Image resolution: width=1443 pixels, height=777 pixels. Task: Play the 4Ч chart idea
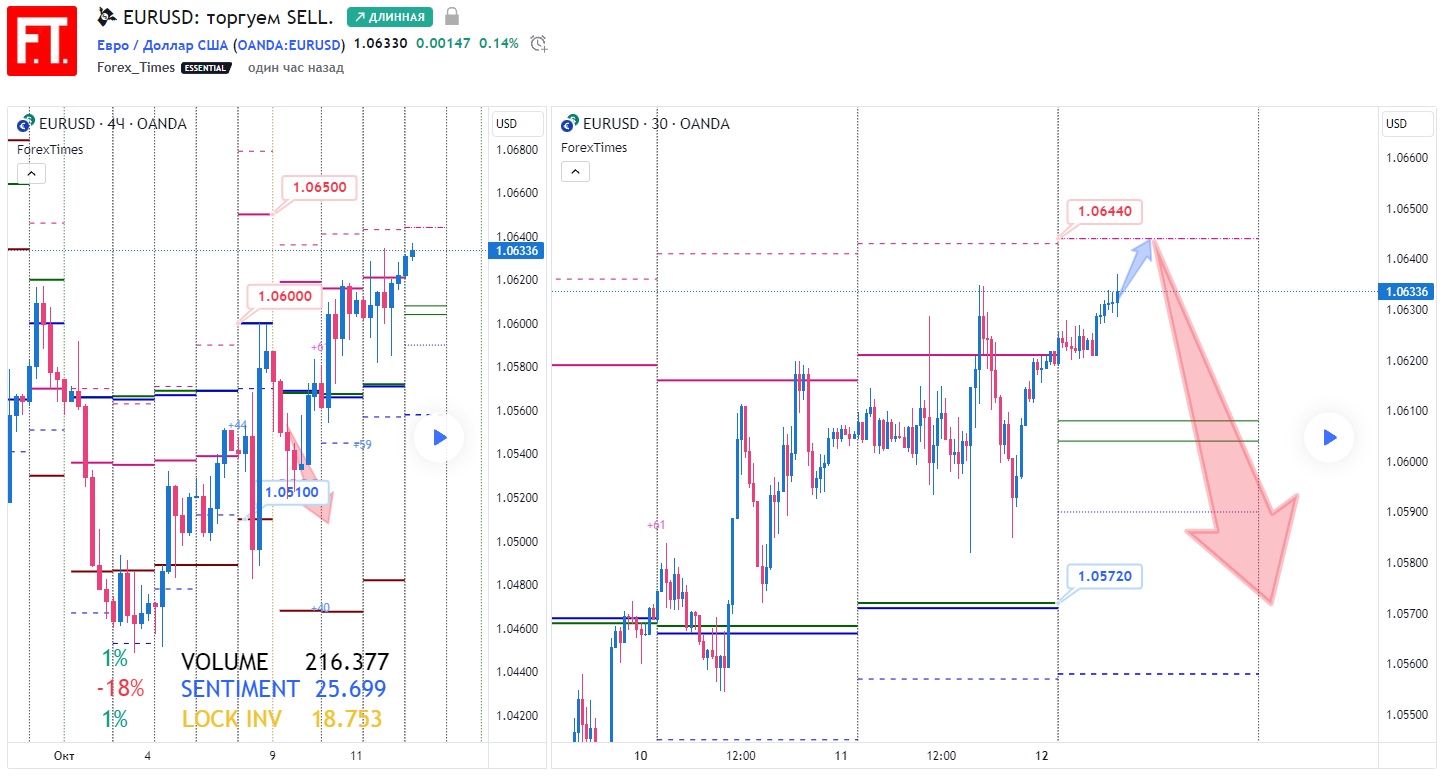(439, 437)
